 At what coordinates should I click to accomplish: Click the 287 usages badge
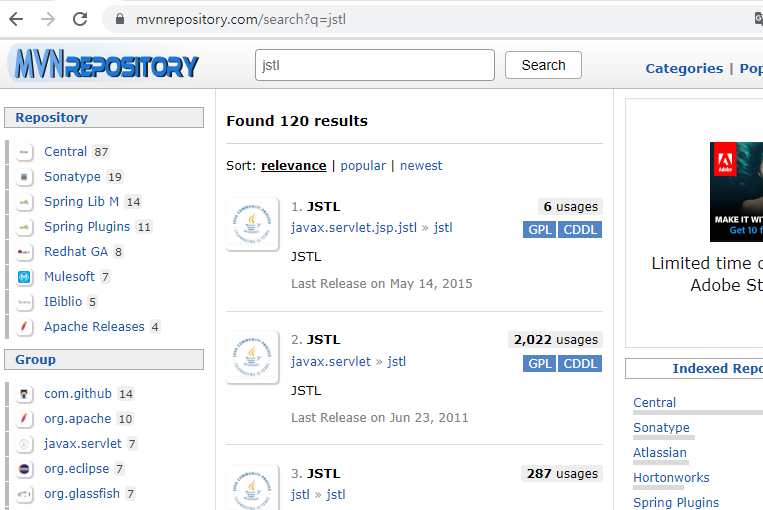[562, 474]
